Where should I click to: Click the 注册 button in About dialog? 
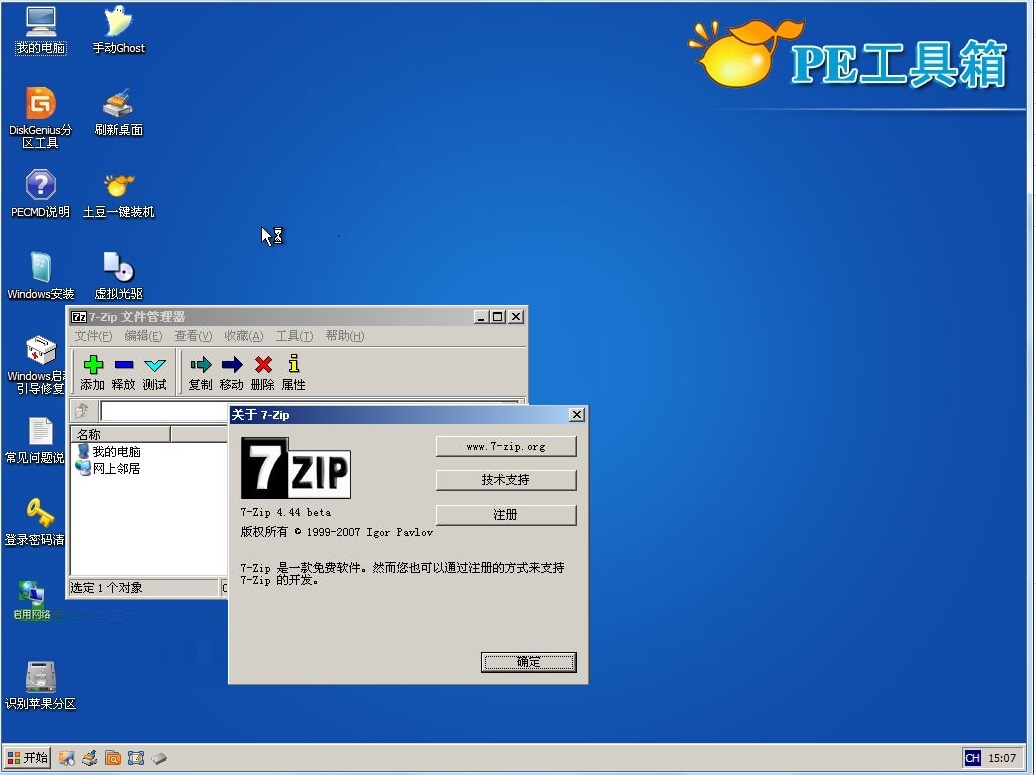pyautogui.click(x=506, y=515)
